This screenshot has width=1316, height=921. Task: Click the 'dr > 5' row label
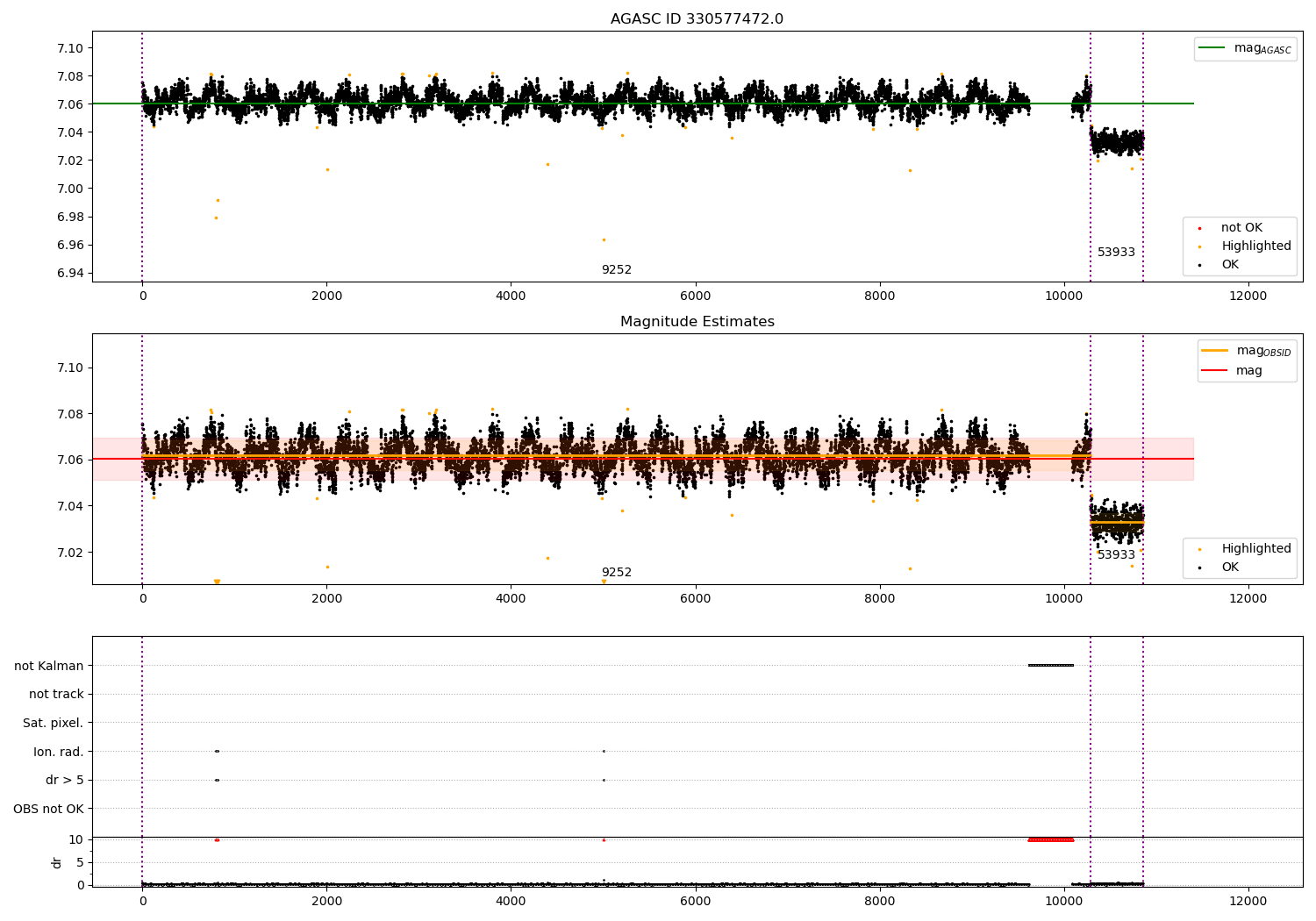click(65, 781)
